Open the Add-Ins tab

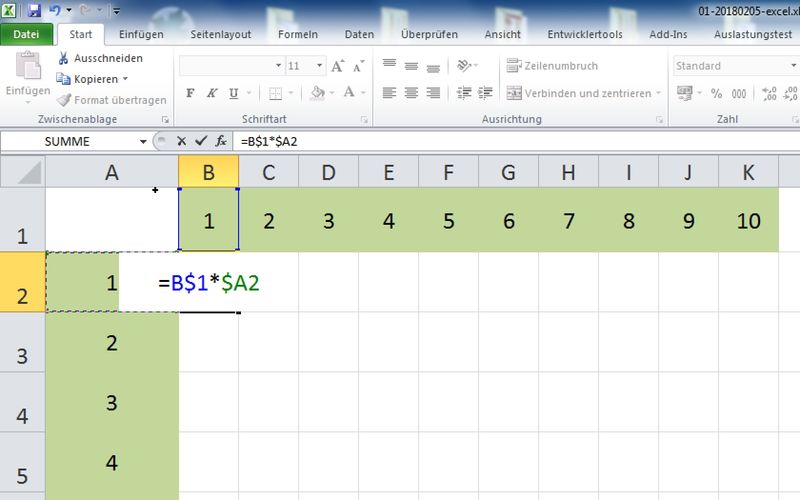tap(668, 34)
